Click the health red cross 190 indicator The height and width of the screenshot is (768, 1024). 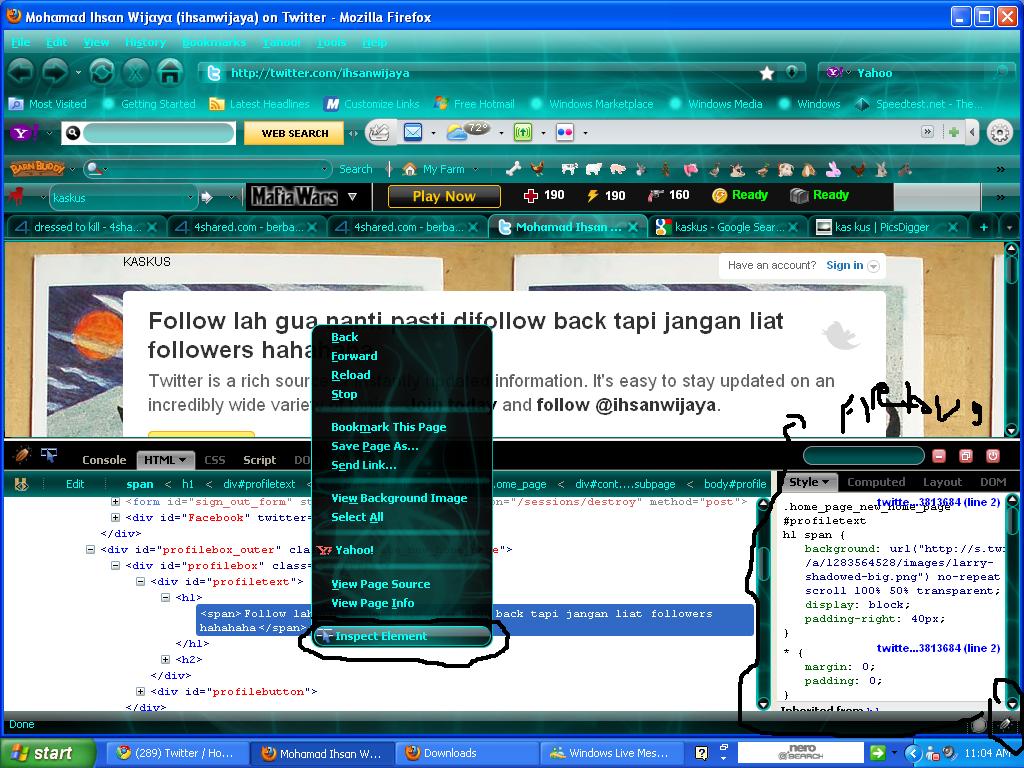(544, 195)
